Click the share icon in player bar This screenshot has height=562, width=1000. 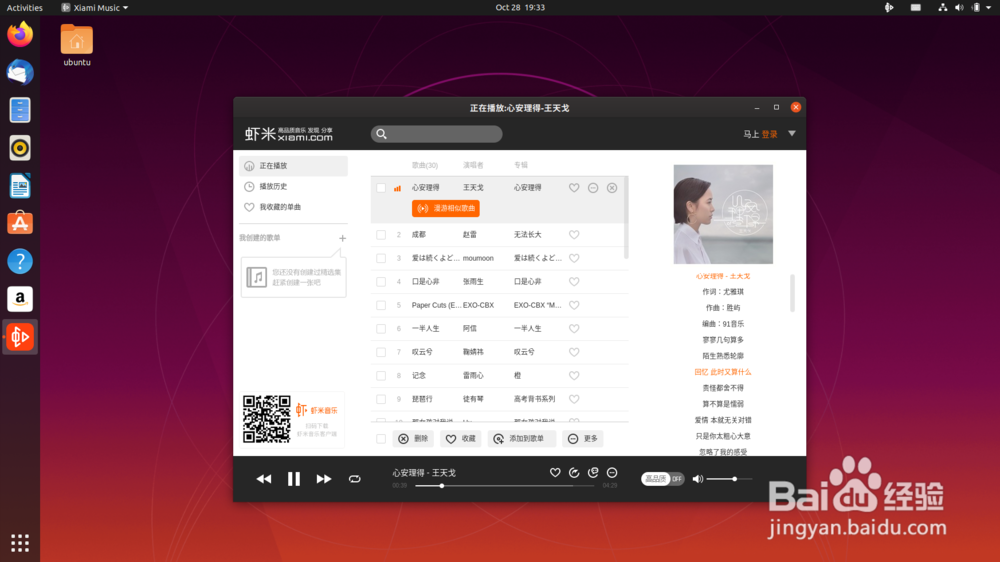tap(574, 473)
